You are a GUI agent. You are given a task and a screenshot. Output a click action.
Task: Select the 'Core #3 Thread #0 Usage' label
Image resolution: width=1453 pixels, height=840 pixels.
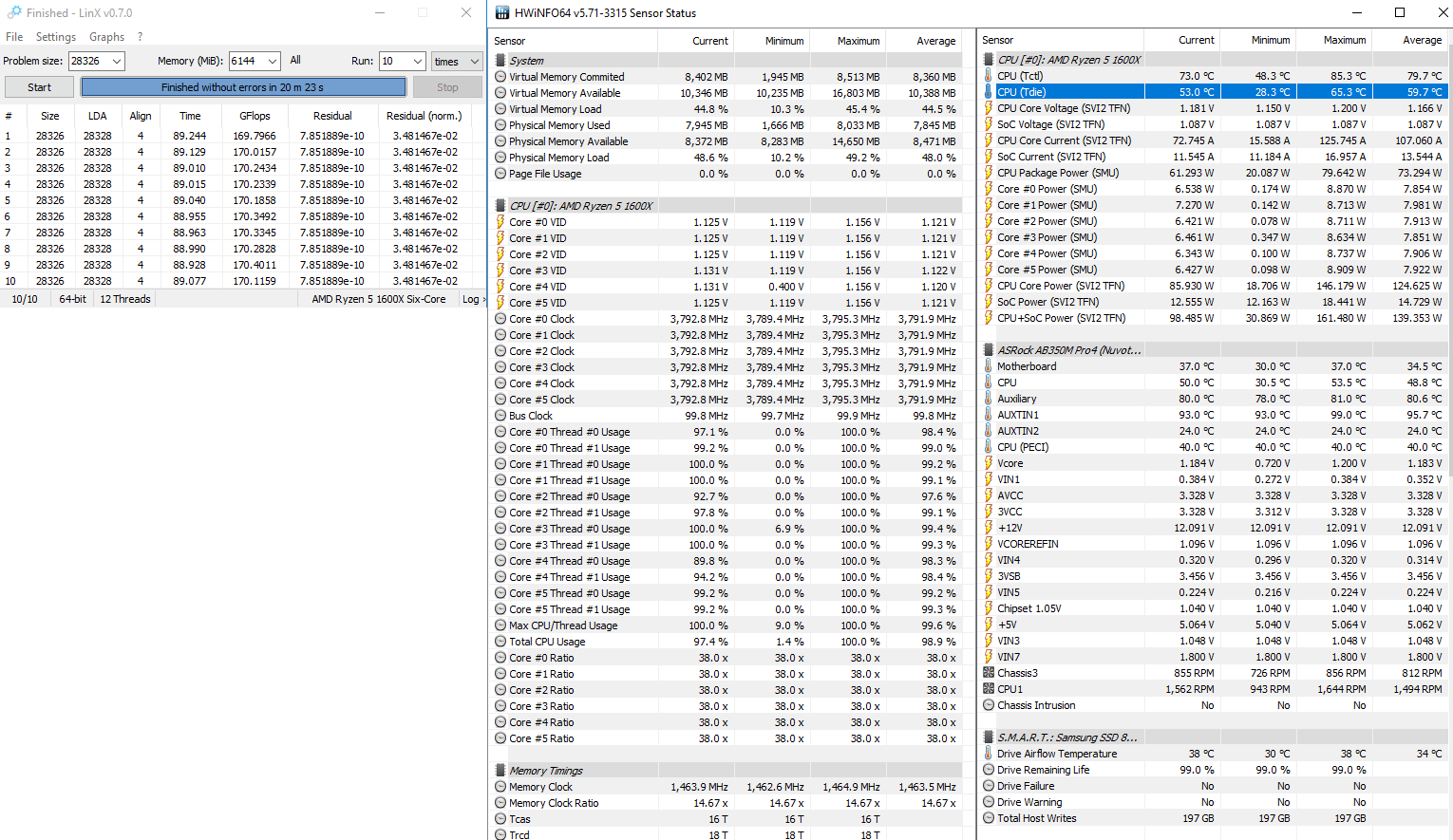tap(570, 529)
